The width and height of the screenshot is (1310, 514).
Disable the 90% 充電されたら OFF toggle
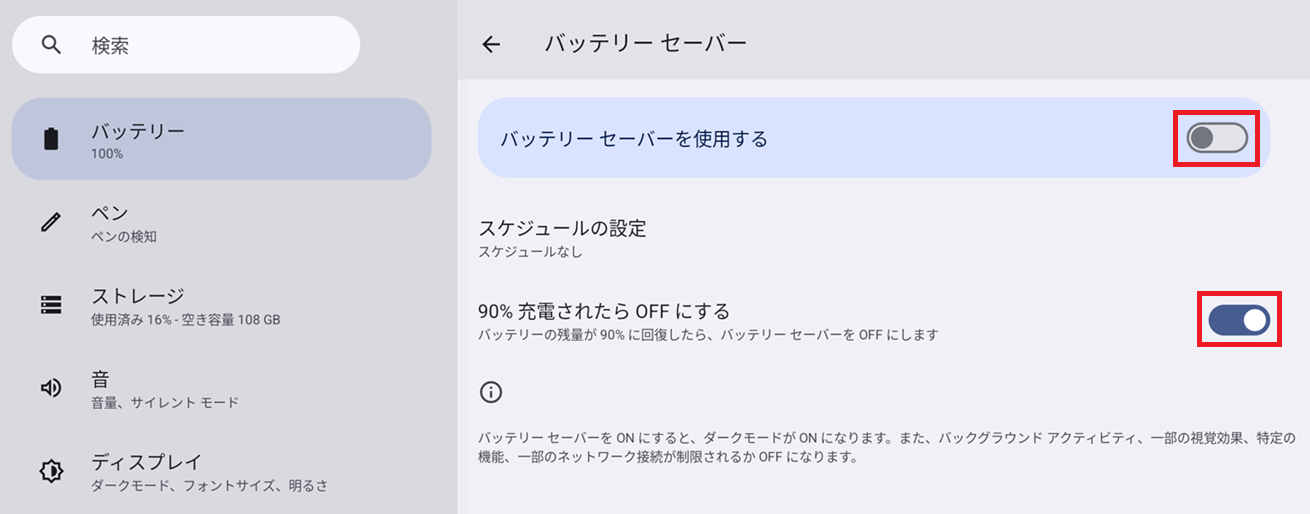coord(1239,320)
